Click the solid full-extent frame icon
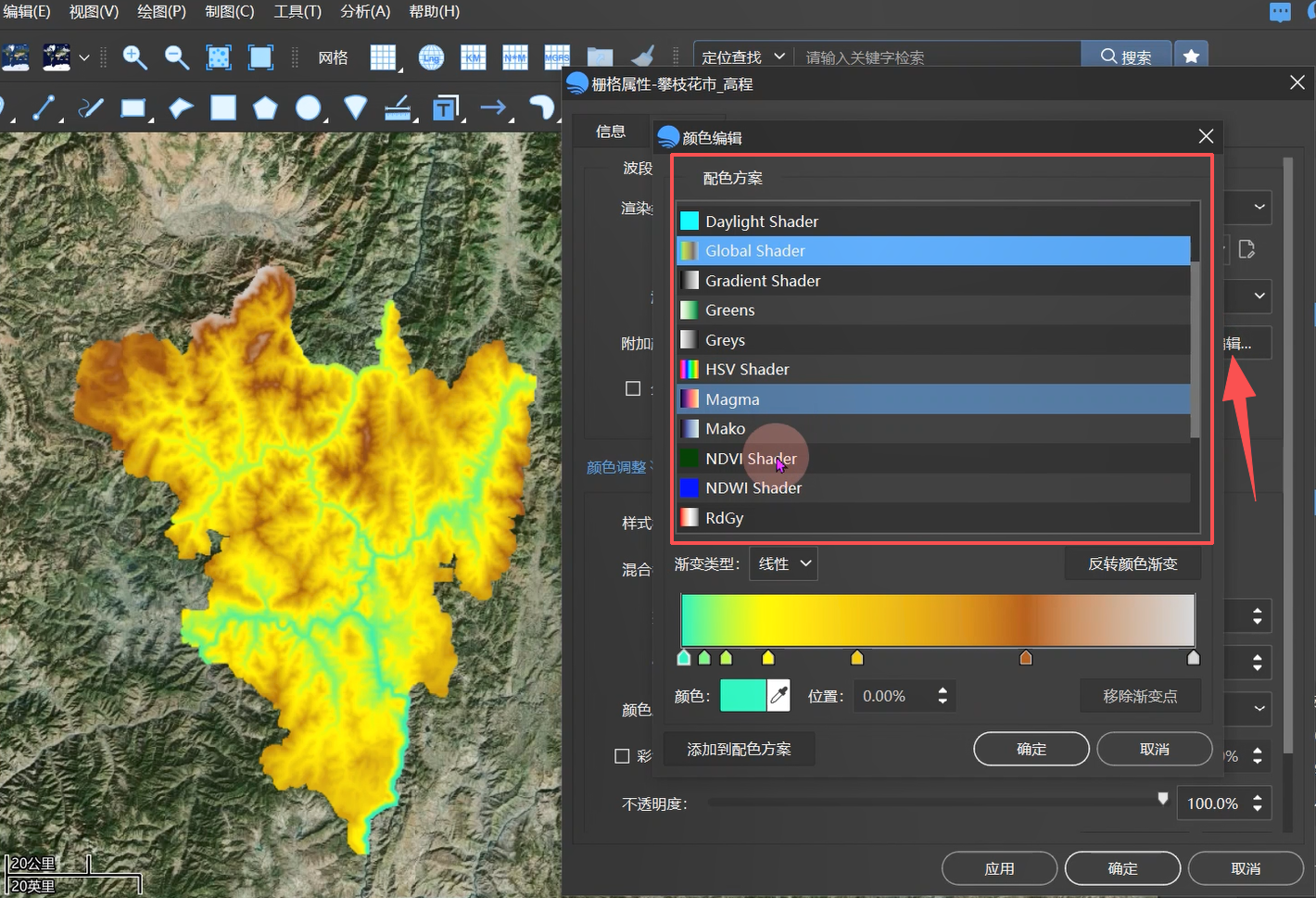Screen dimensions: 1316x898 tap(261, 57)
